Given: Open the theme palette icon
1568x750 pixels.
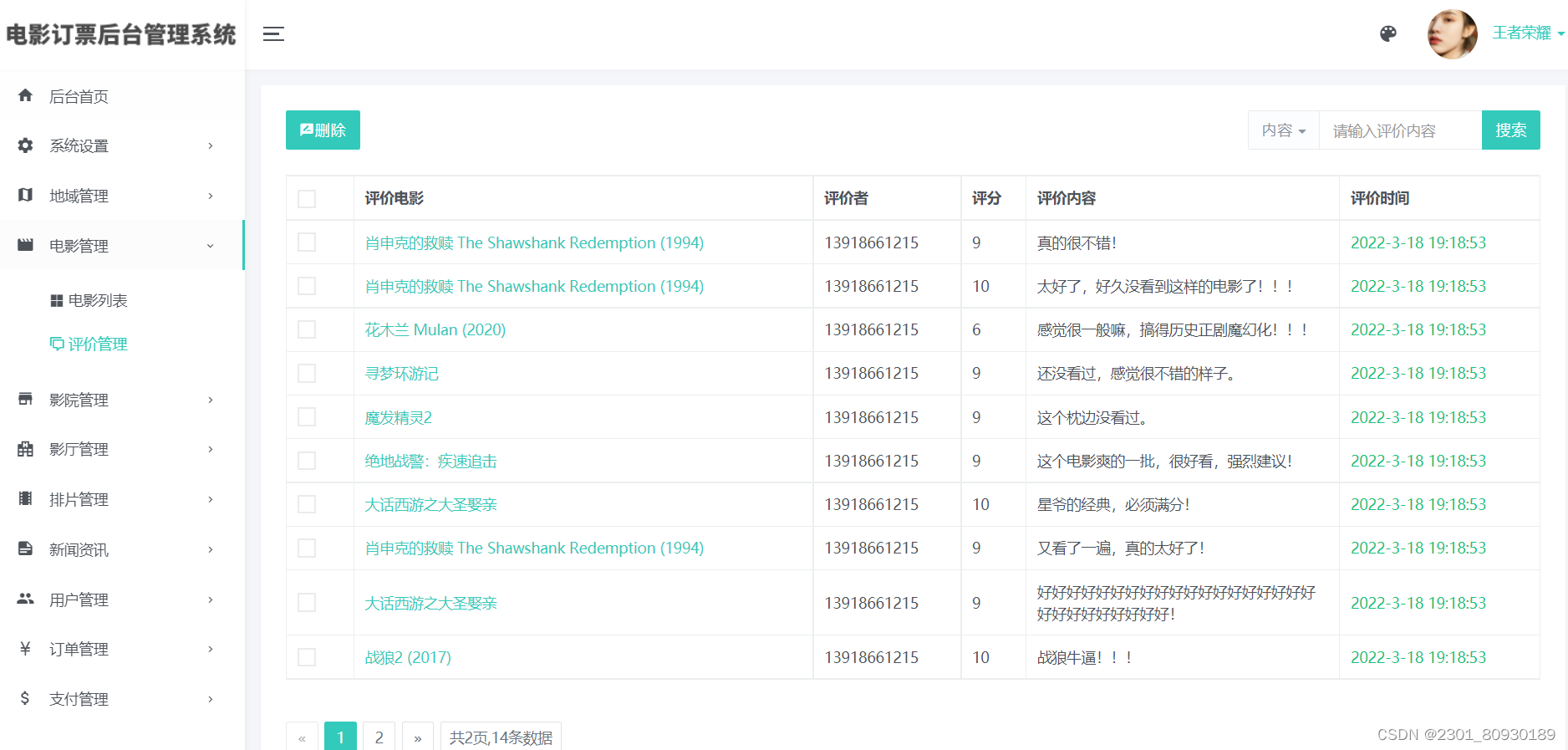Looking at the screenshot, I should pyautogui.click(x=1388, y=33).
